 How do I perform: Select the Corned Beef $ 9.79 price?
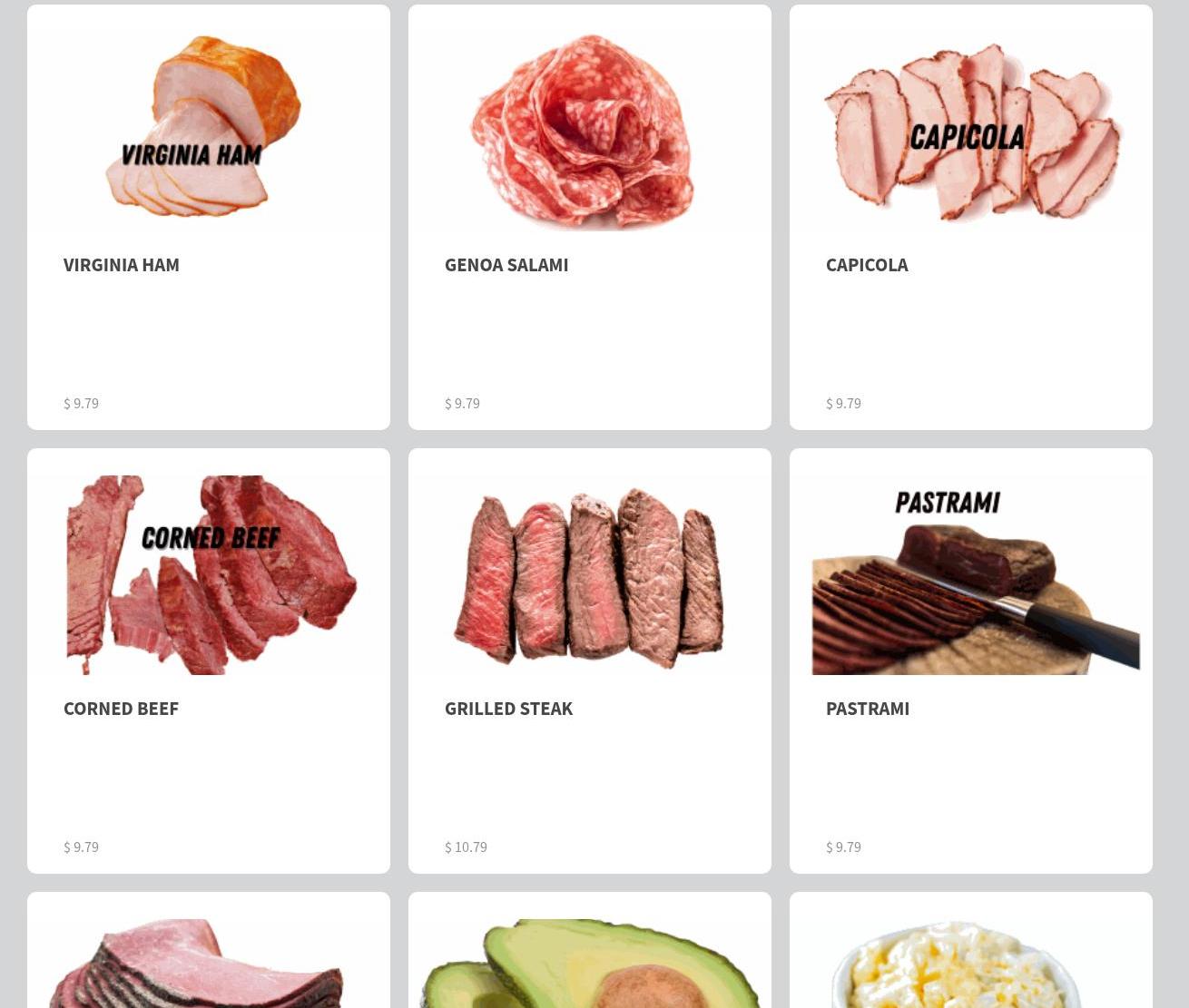pos(81,847)
